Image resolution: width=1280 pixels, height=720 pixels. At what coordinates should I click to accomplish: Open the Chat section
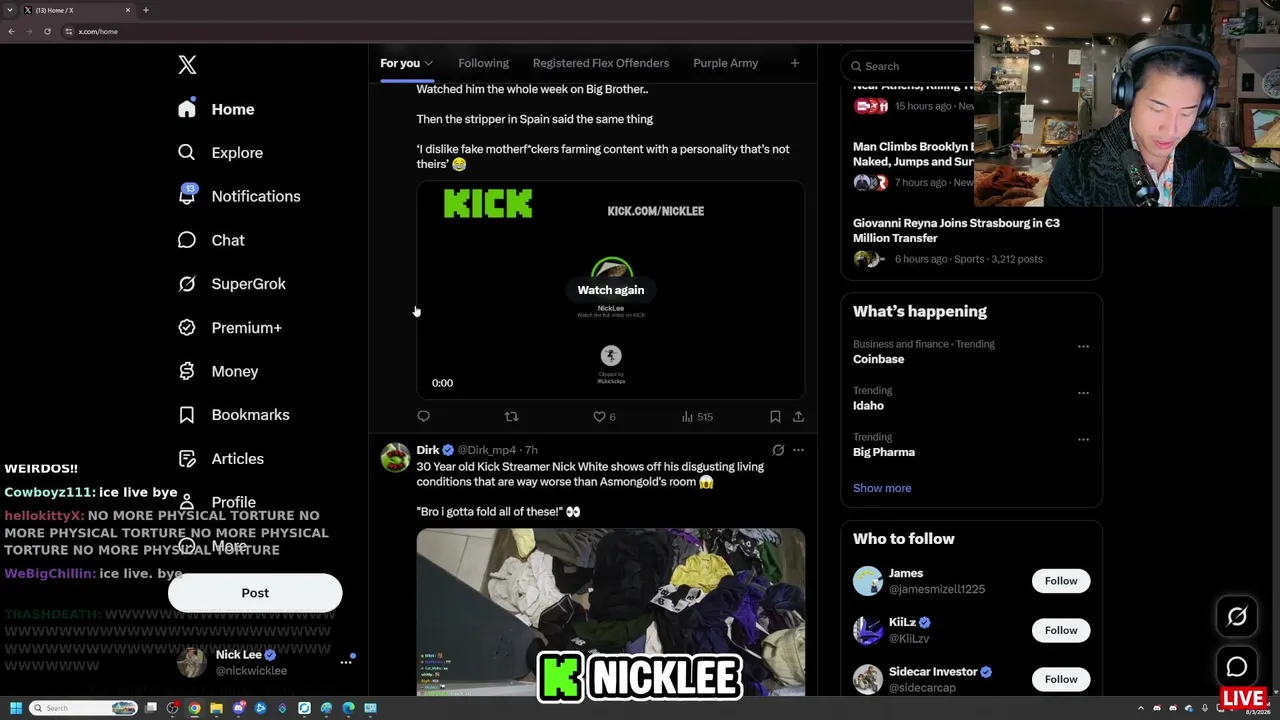pos(211,240)
